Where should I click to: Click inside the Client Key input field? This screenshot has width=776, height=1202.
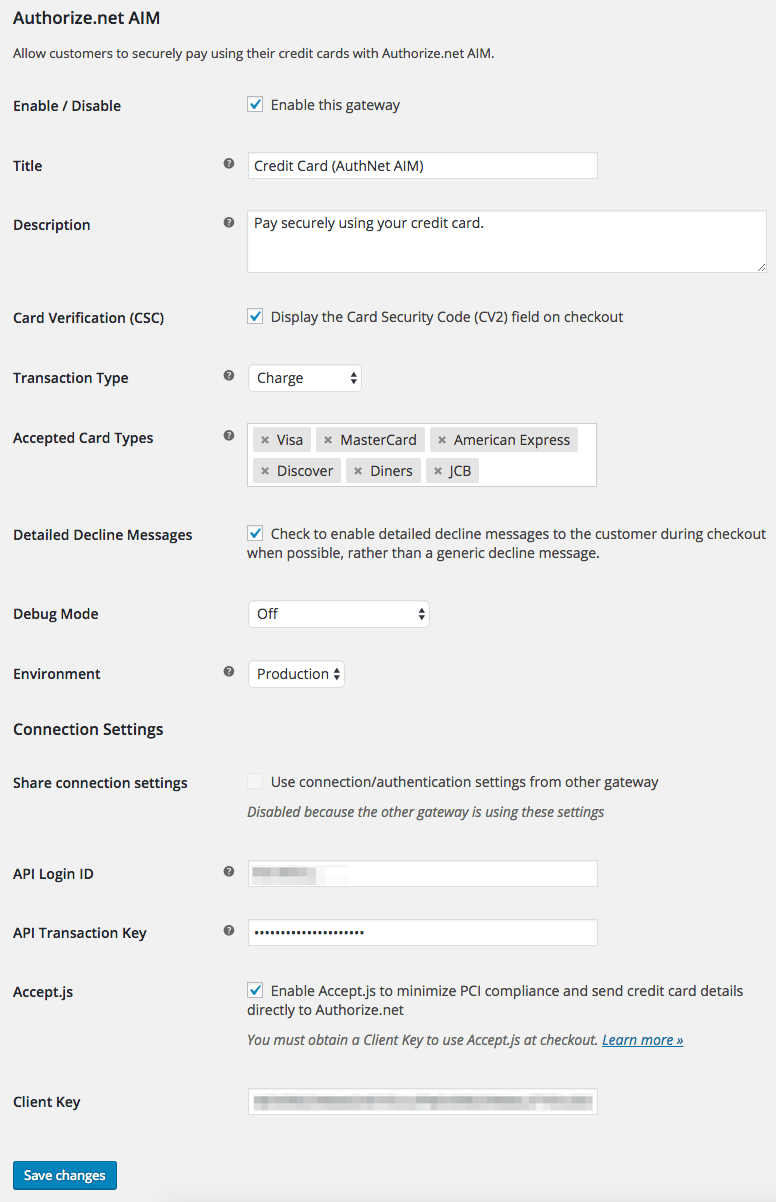point(422,1100)
